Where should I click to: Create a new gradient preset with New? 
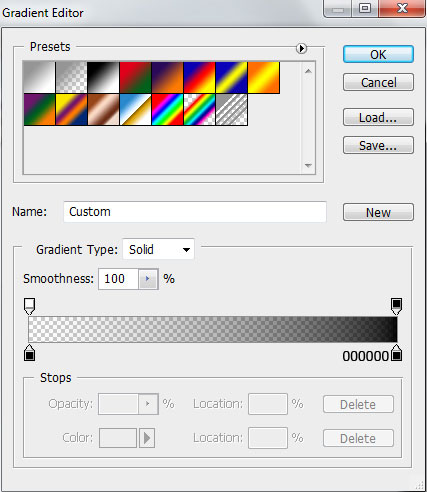tap(378, 212)
